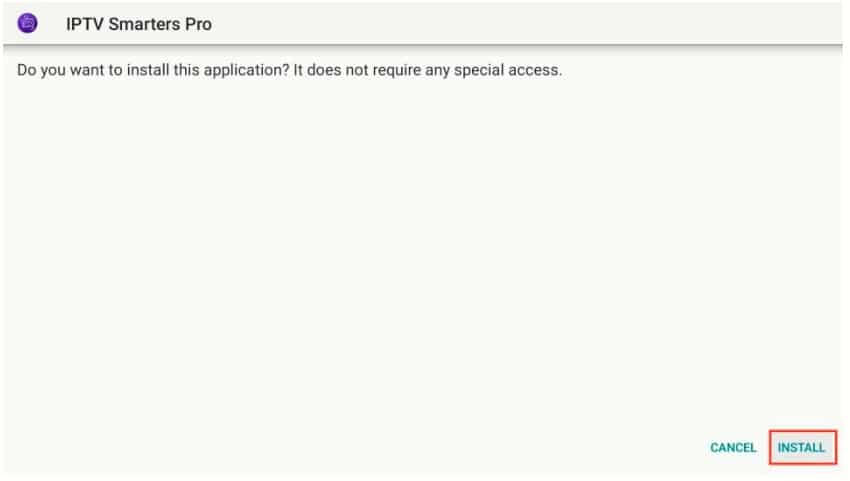
Task: Select the teal CANCEL text link
Action: (x=733, y=447)
